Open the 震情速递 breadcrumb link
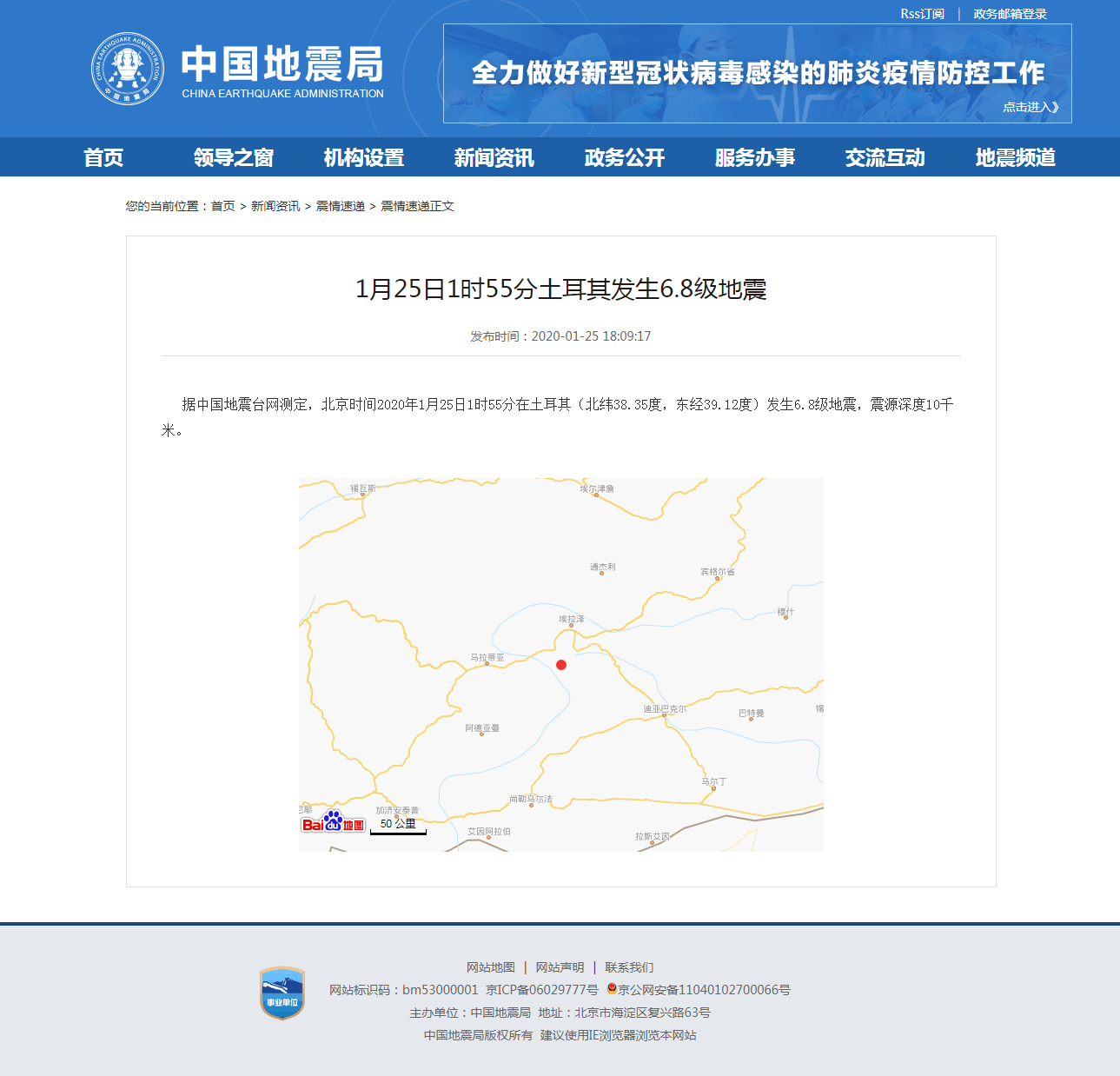This screenshot has height=1076, width=1120. coord(340,206)
